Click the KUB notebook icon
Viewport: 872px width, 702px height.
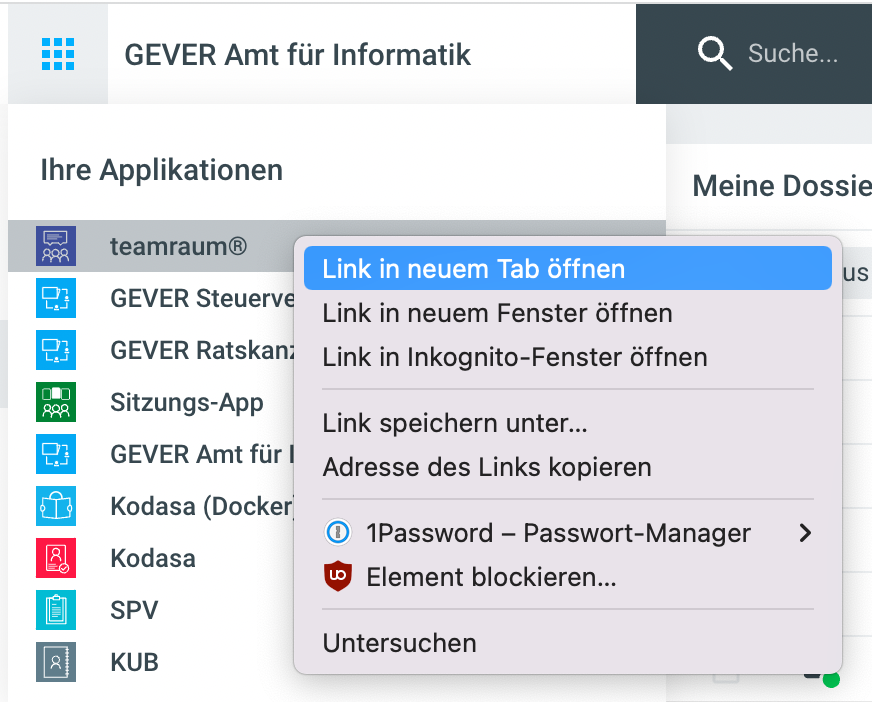pyautogui.click(x=56, y=662)
